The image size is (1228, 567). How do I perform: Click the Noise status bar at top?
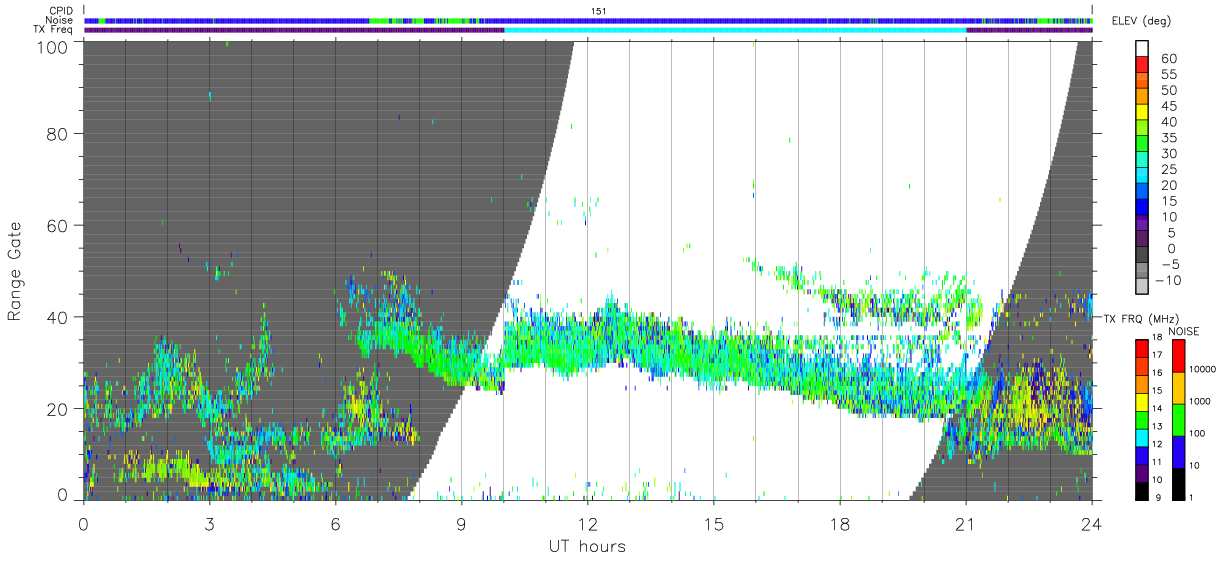(587, 20)
